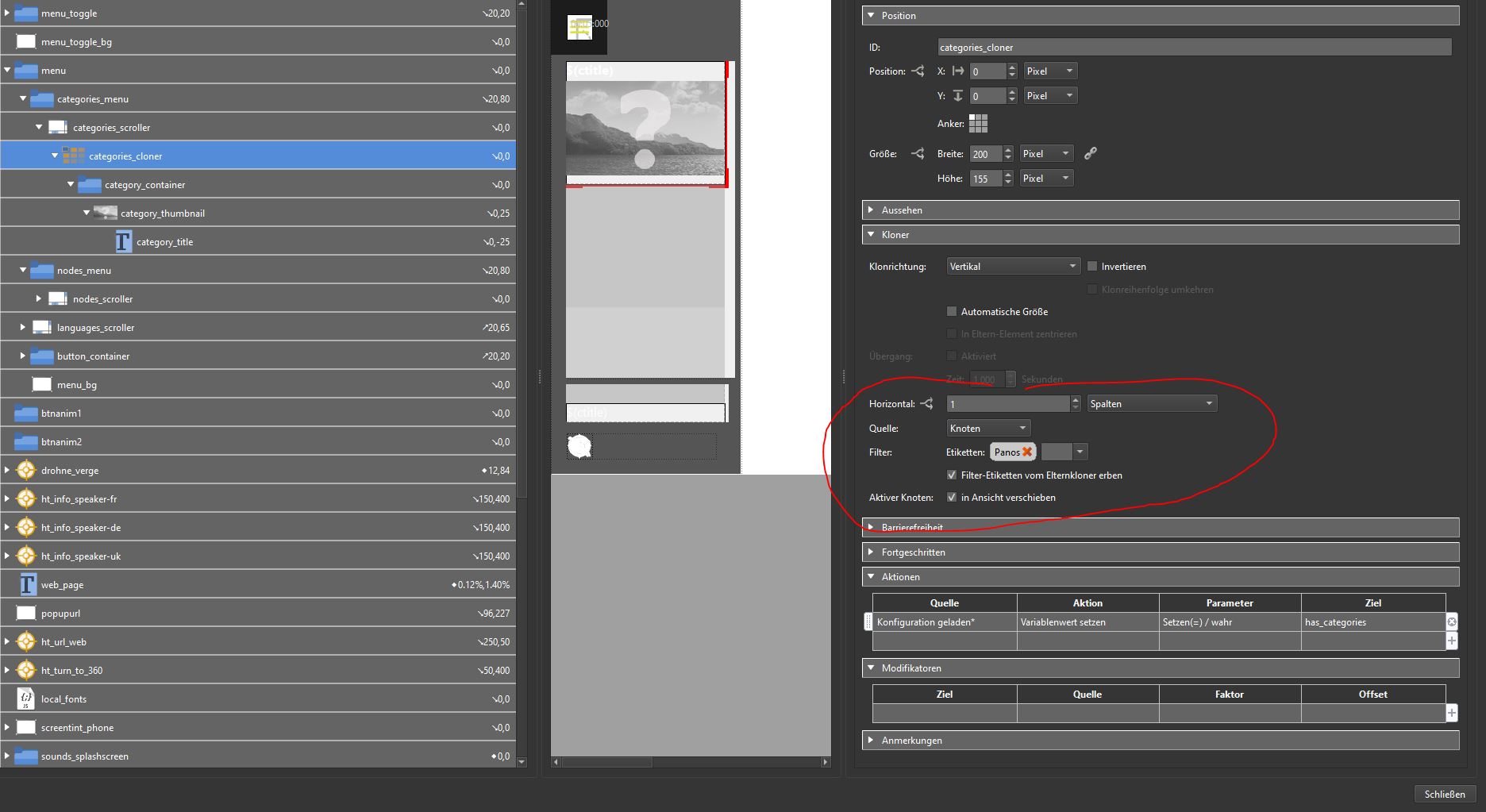This screenshot has width=1486, height=812.
Task: Click the logic block icon next to Horizontal
Action: coord(926,403)
